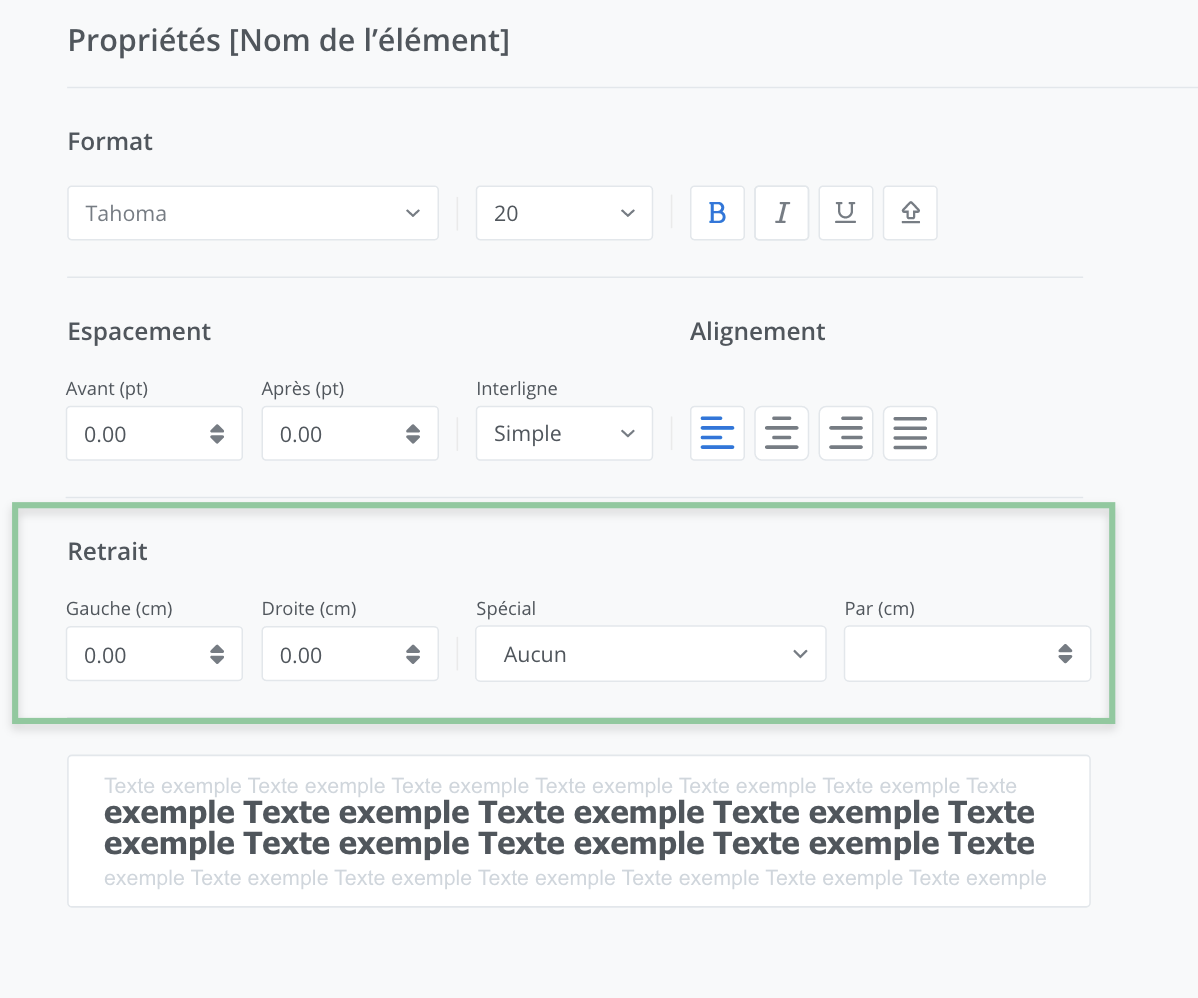Click the Droite (cm) indent stepper arrows
The width and height of the screenshot is (1198, 998).
point(413,654)
